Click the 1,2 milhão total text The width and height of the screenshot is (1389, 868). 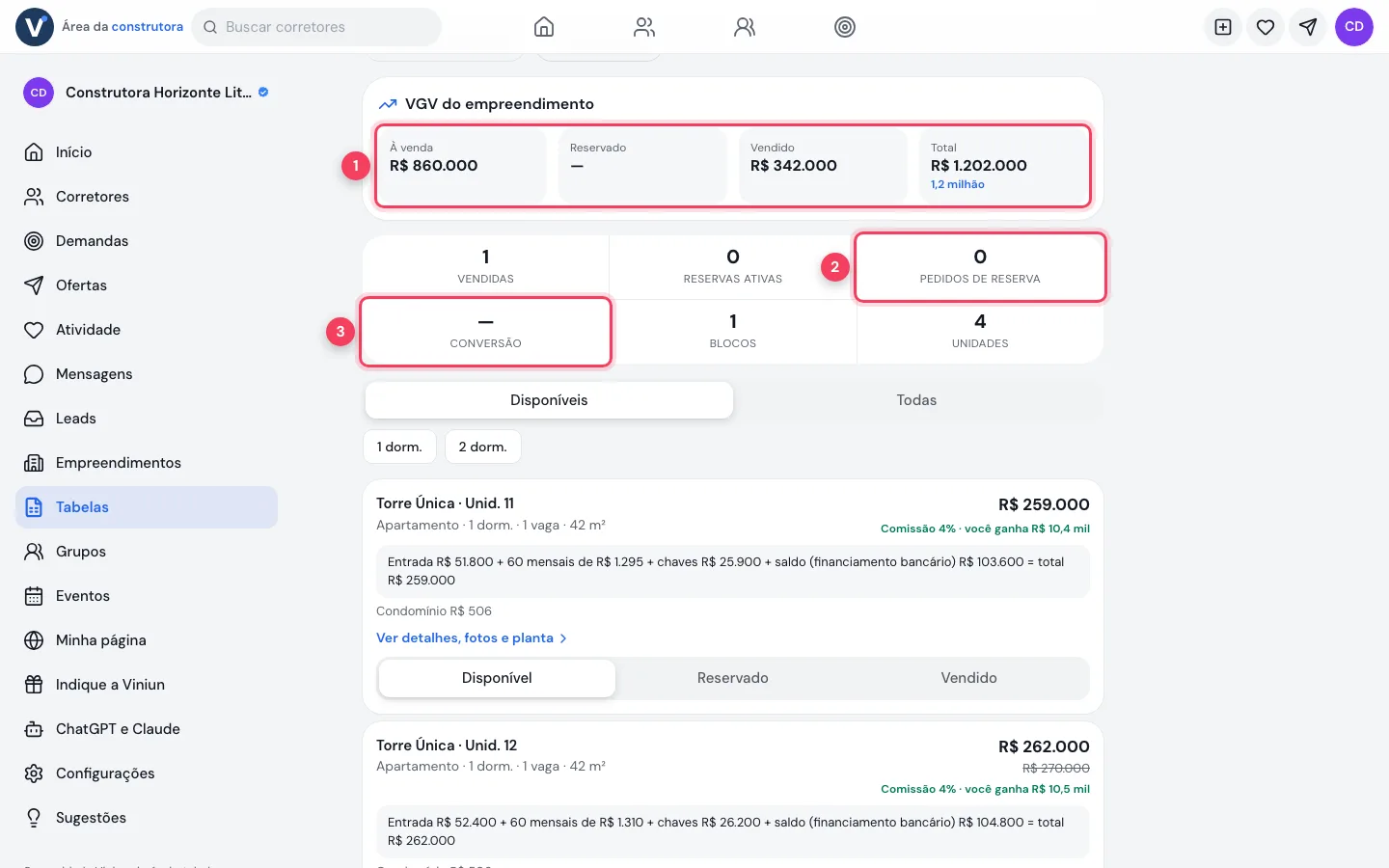pyautogui.click(x=958, y=184)
